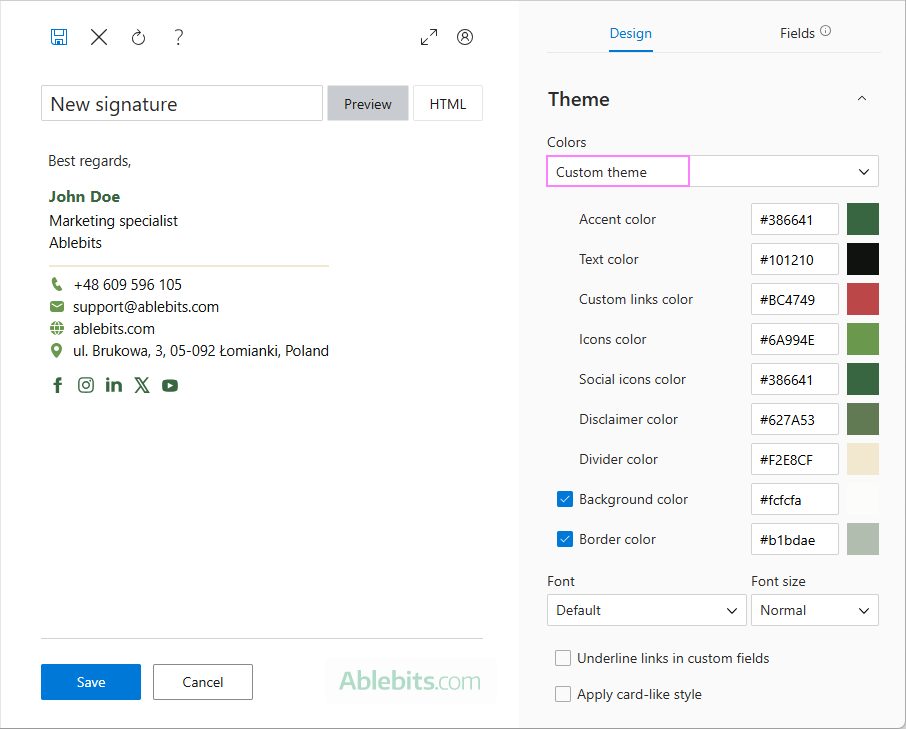This screenshot has height=729, width=906.
Task: Check Apply card-like style
Action: [563, 694]
